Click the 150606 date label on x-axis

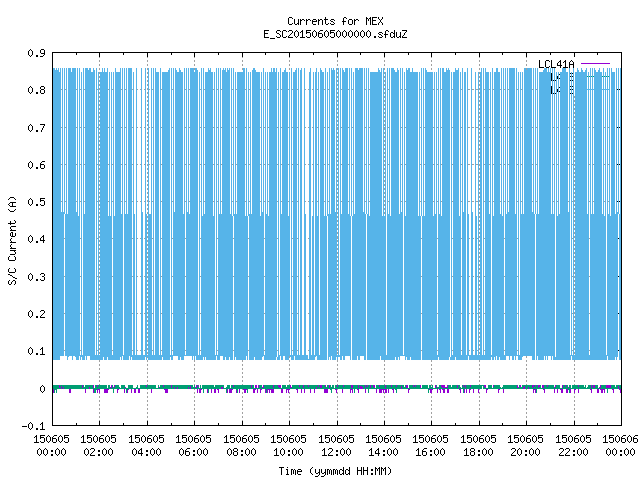pyautogui.click(x=620, y=439)
